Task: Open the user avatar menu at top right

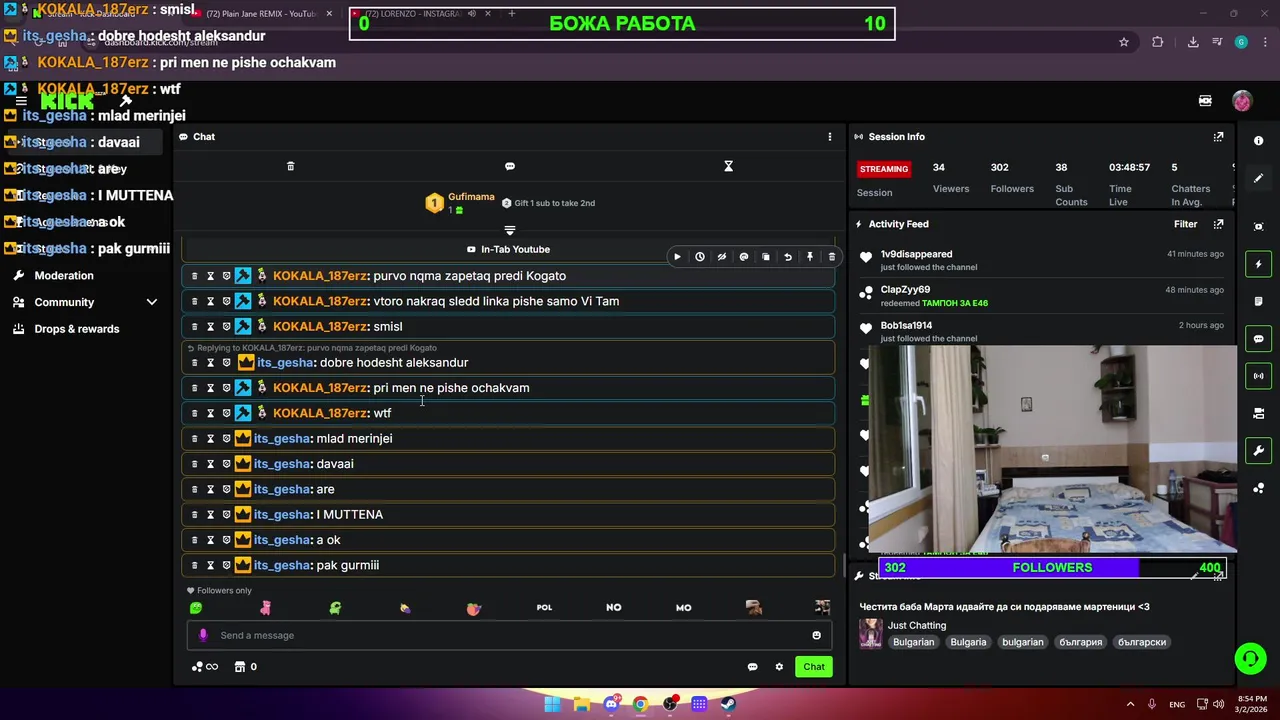Action: click(x=1242, y=101)
